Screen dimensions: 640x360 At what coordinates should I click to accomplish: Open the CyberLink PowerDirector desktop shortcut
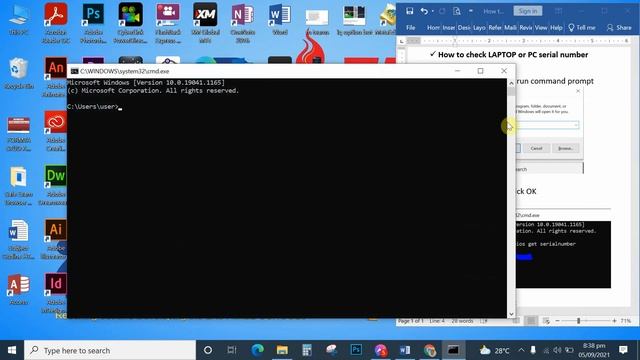pos(131,22)
